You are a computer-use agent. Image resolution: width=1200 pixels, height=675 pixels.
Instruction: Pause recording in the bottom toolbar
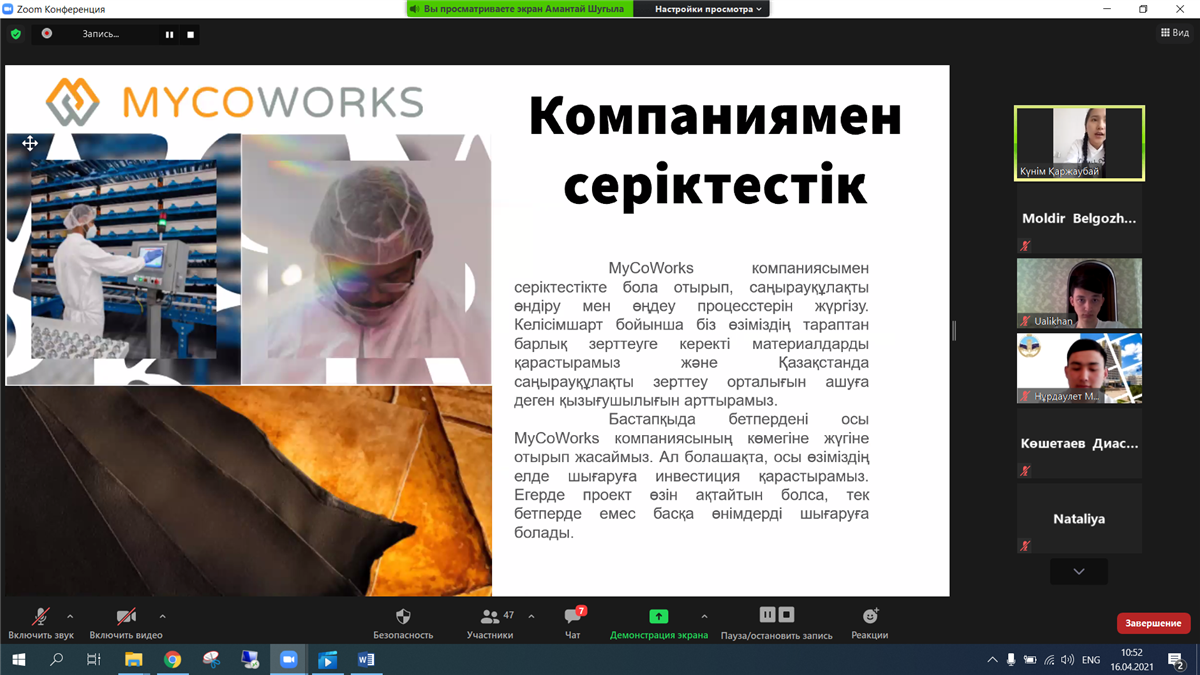[767, 615]
